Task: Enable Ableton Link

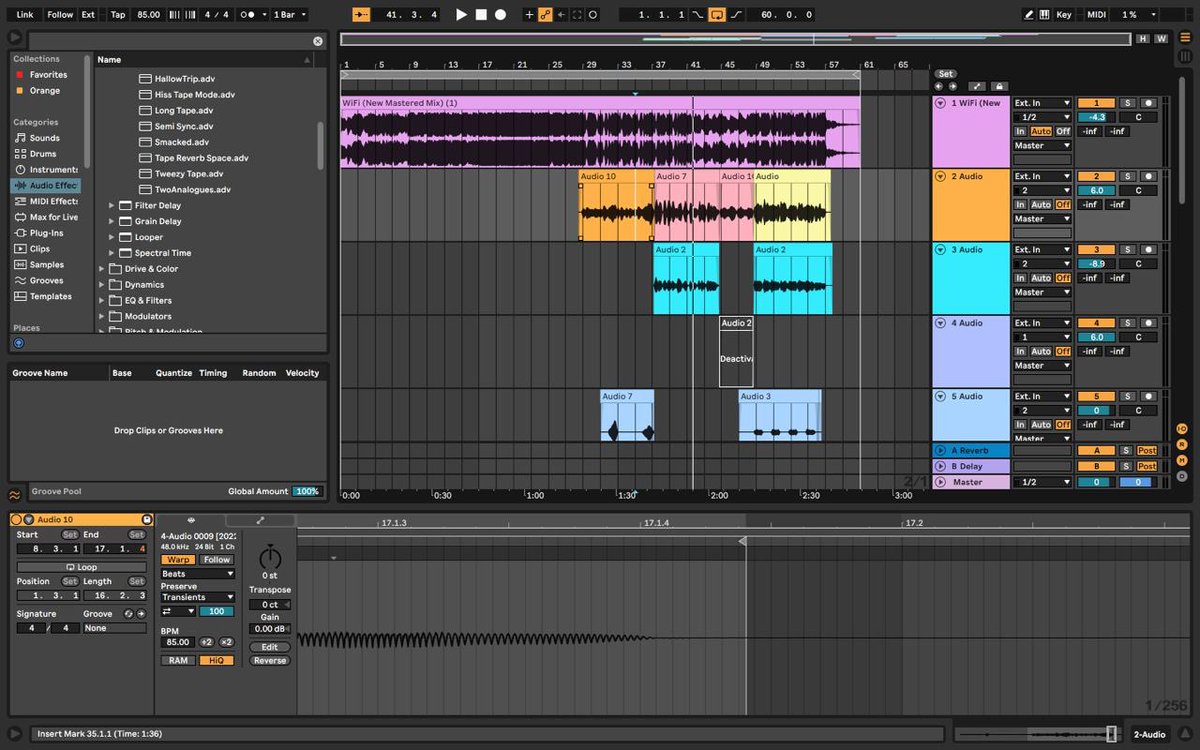Action: [x=25, y=15]
